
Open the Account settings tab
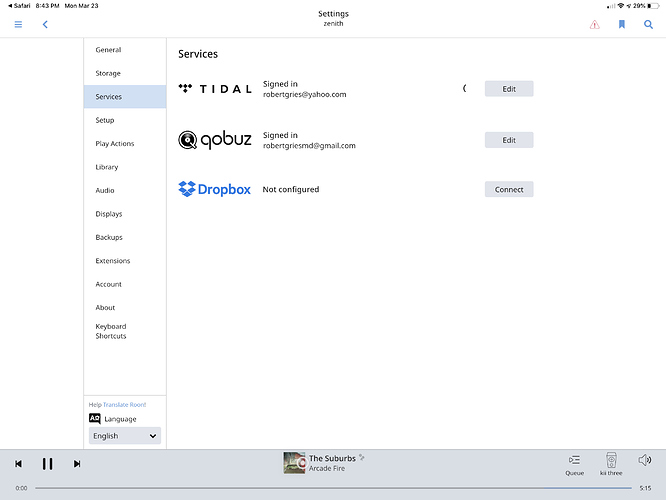(125, 284)
